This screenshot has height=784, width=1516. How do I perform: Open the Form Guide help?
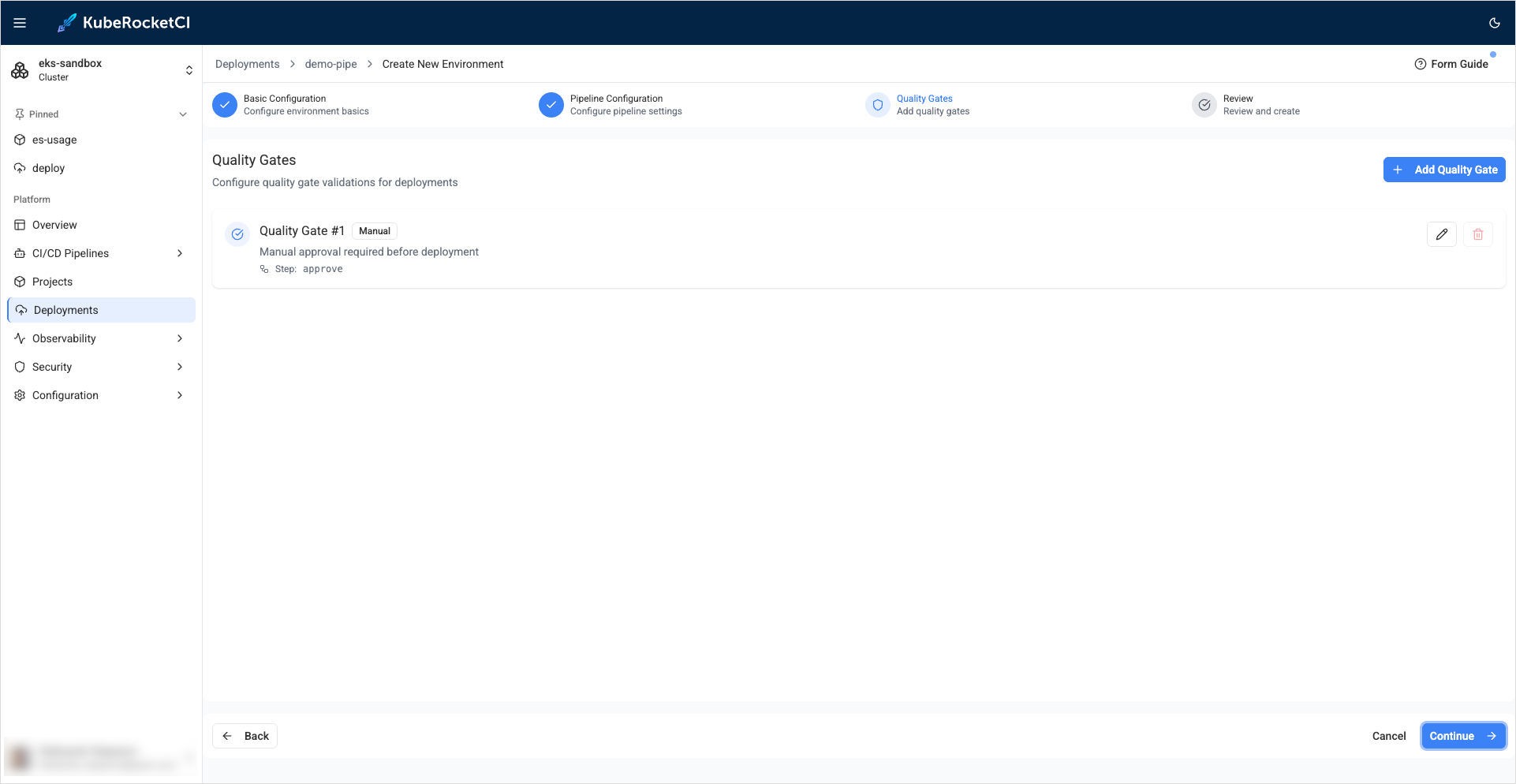1451,64
